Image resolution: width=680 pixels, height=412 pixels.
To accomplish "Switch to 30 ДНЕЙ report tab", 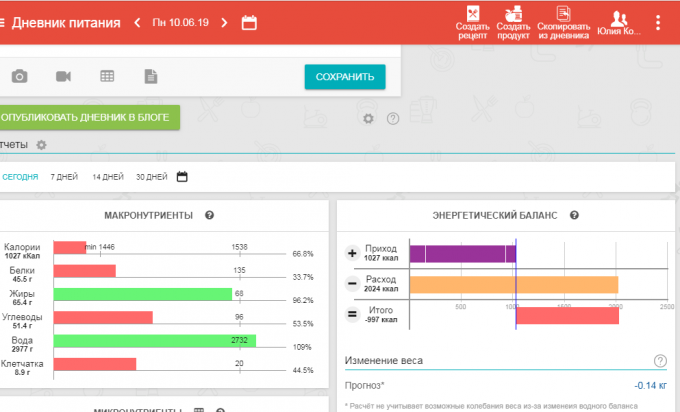I will (x=151, y=177).
